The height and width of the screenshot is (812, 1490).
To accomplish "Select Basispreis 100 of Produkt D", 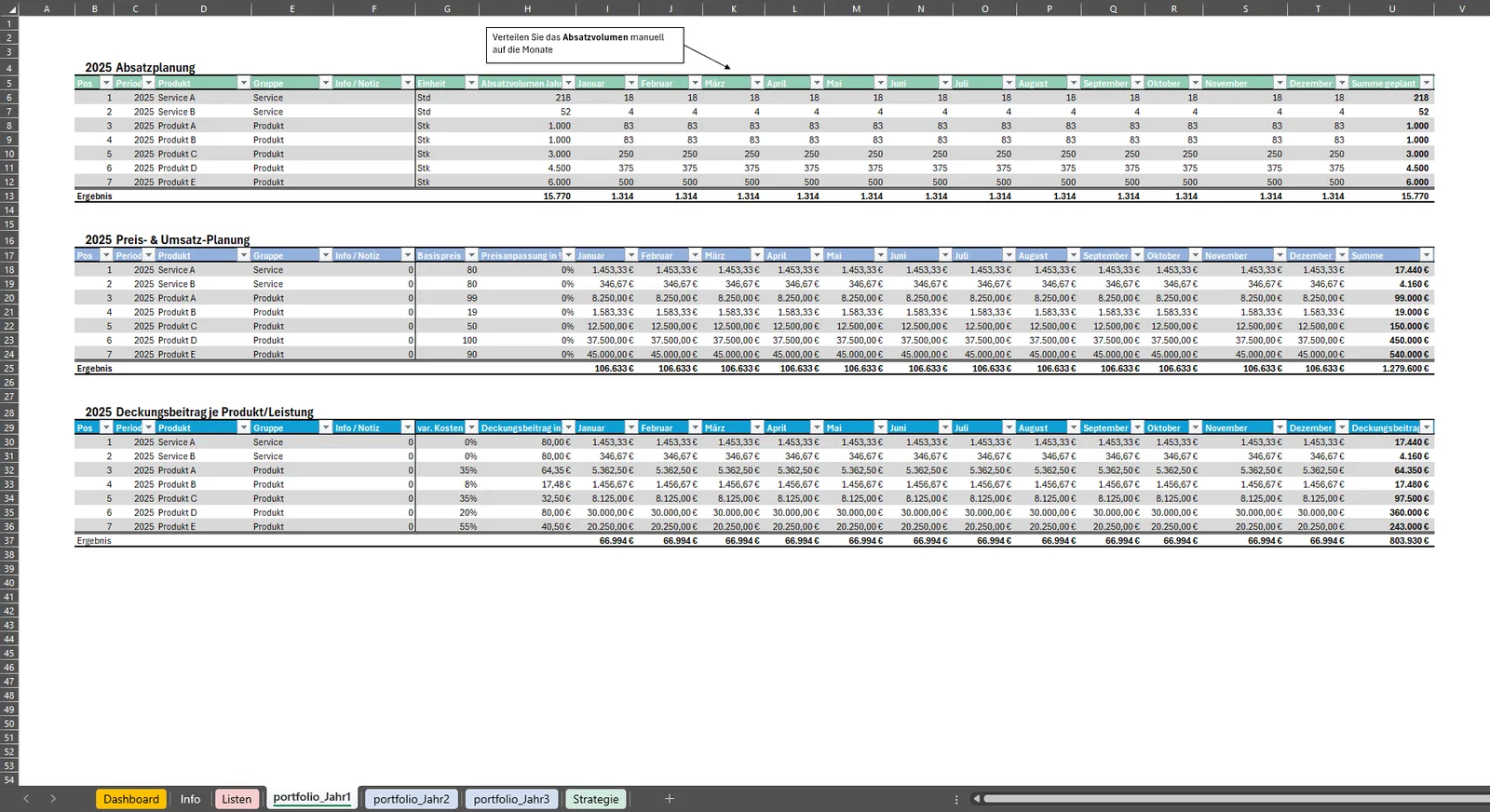I will pyautogui.click(x=447, y=341).
